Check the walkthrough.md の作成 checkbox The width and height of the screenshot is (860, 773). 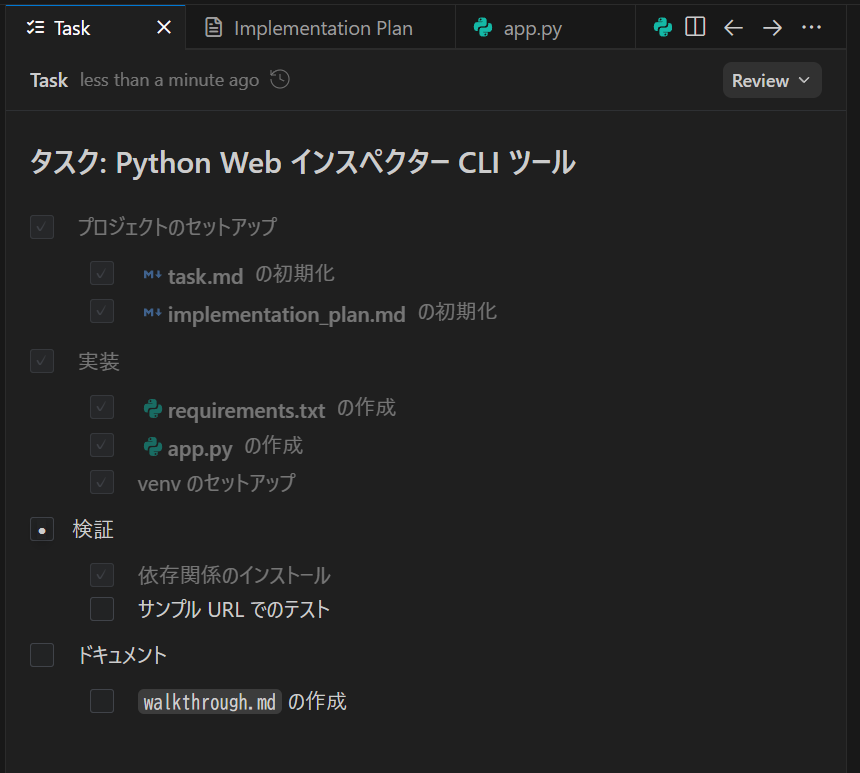click(x=102, y=701)
